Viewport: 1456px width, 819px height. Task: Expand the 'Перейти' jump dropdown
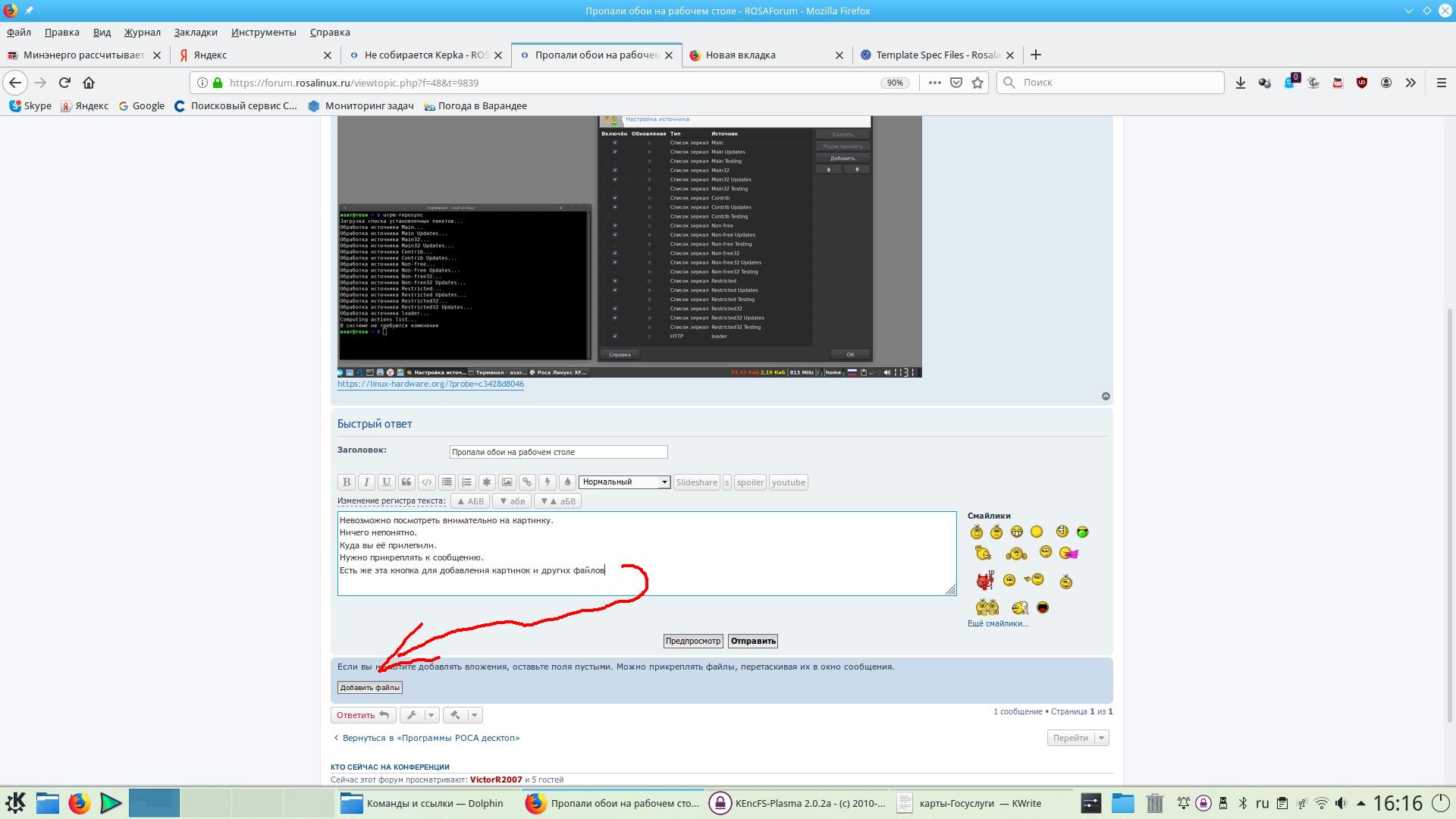click(1102, 738)
